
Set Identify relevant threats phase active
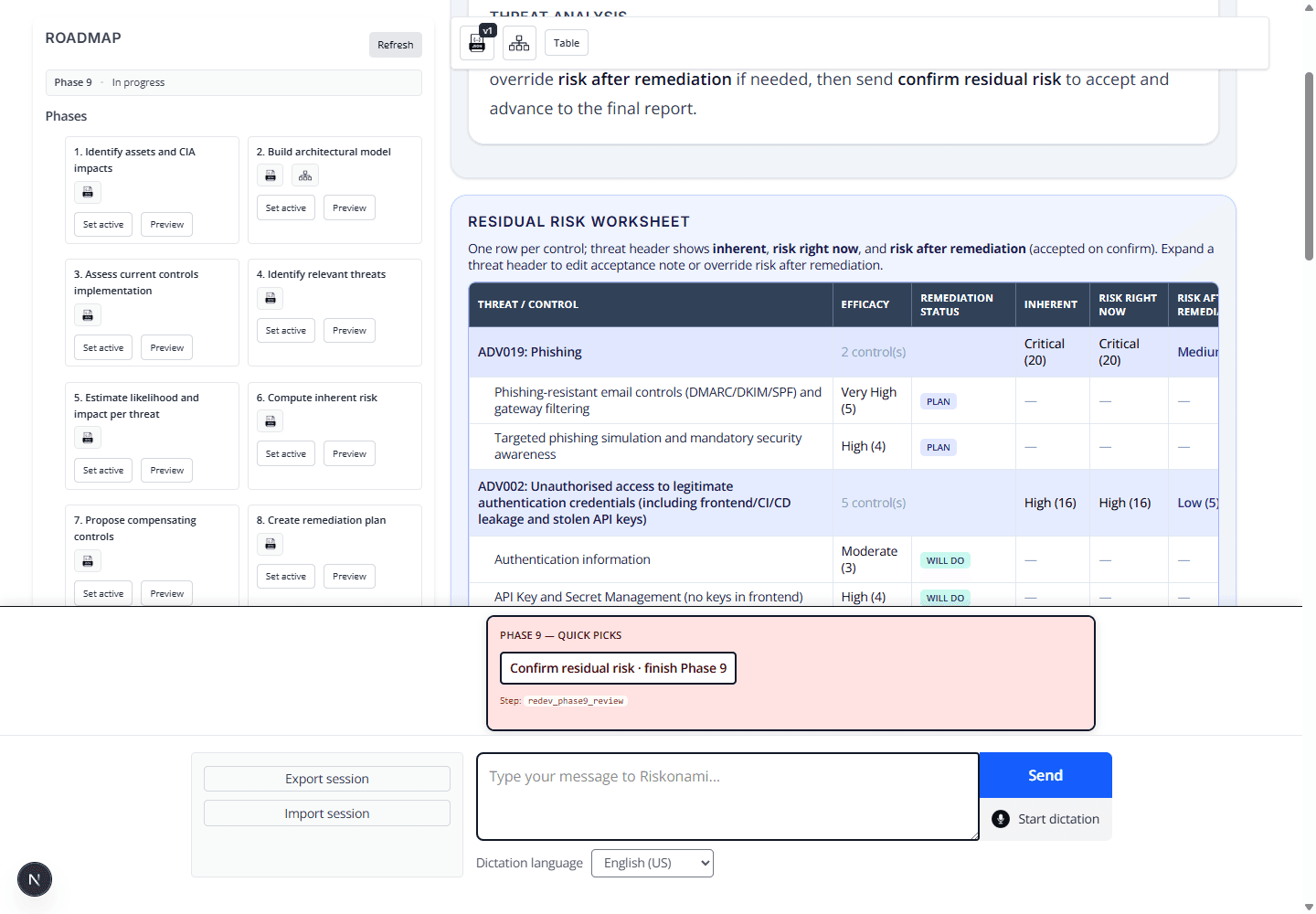(286, 331)
